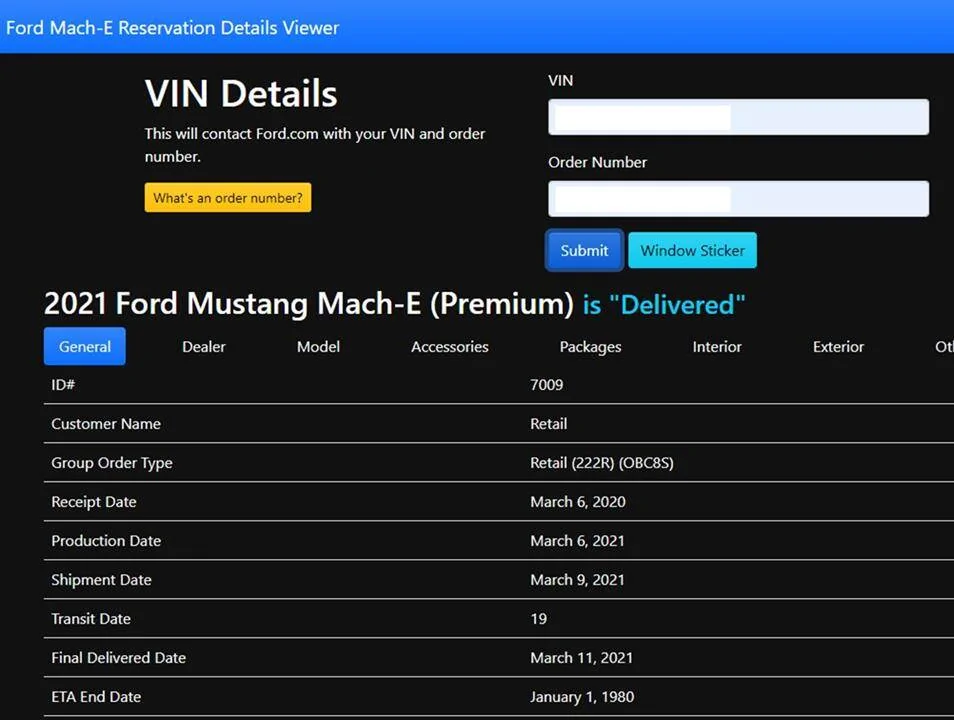The image size is (954, 720).
Task: Click the Order Number input field
Action: point(738,198)
